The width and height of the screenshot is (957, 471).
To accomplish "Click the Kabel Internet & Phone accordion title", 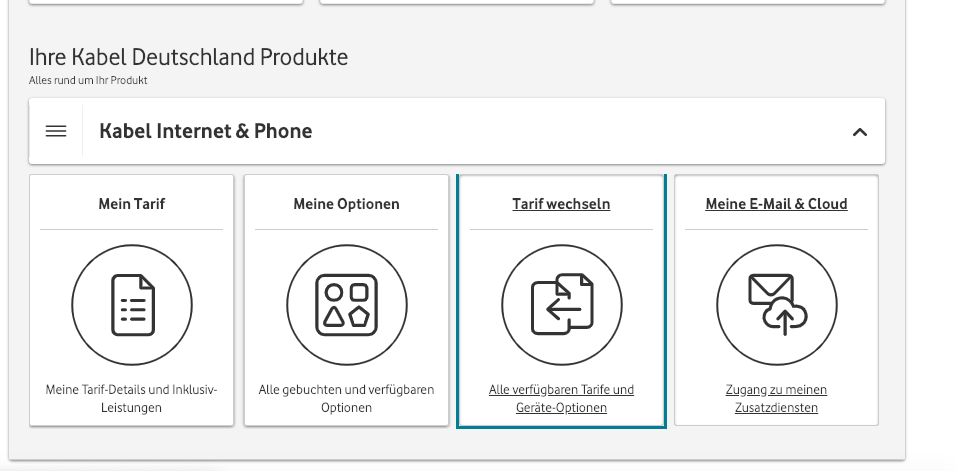I will (206, 131).
